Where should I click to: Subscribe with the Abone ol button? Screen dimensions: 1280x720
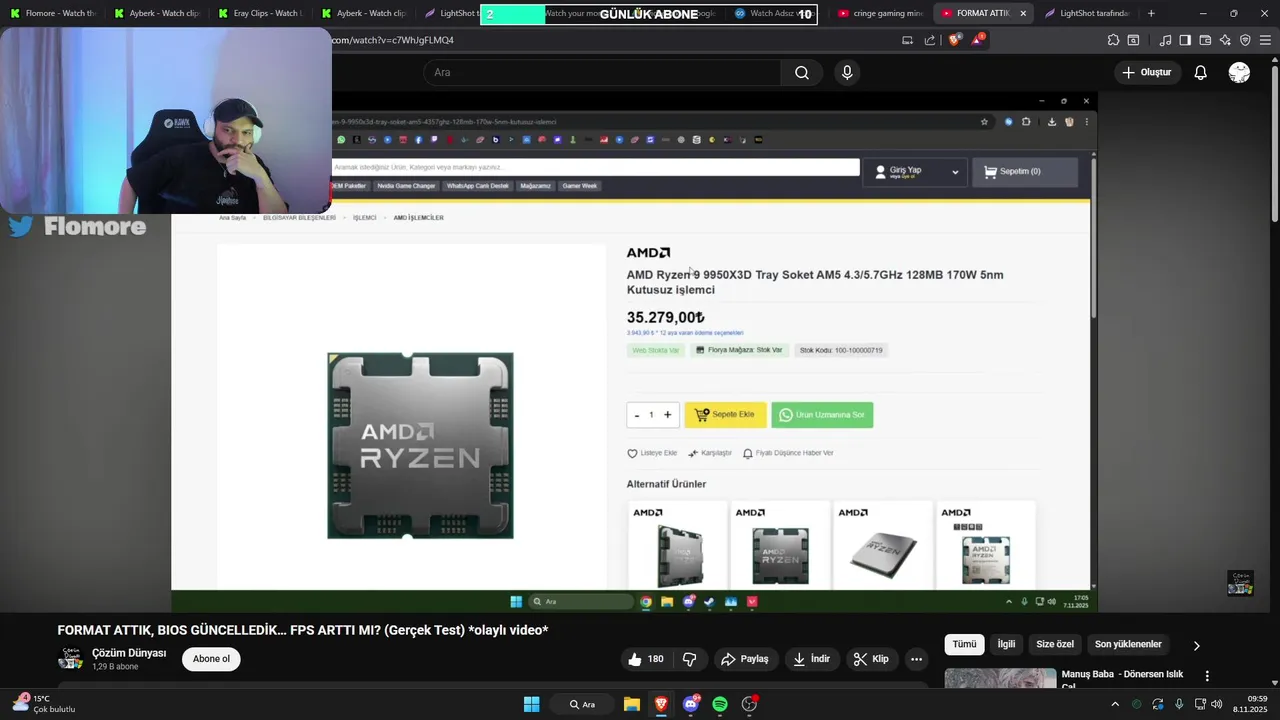coord(211,659)
